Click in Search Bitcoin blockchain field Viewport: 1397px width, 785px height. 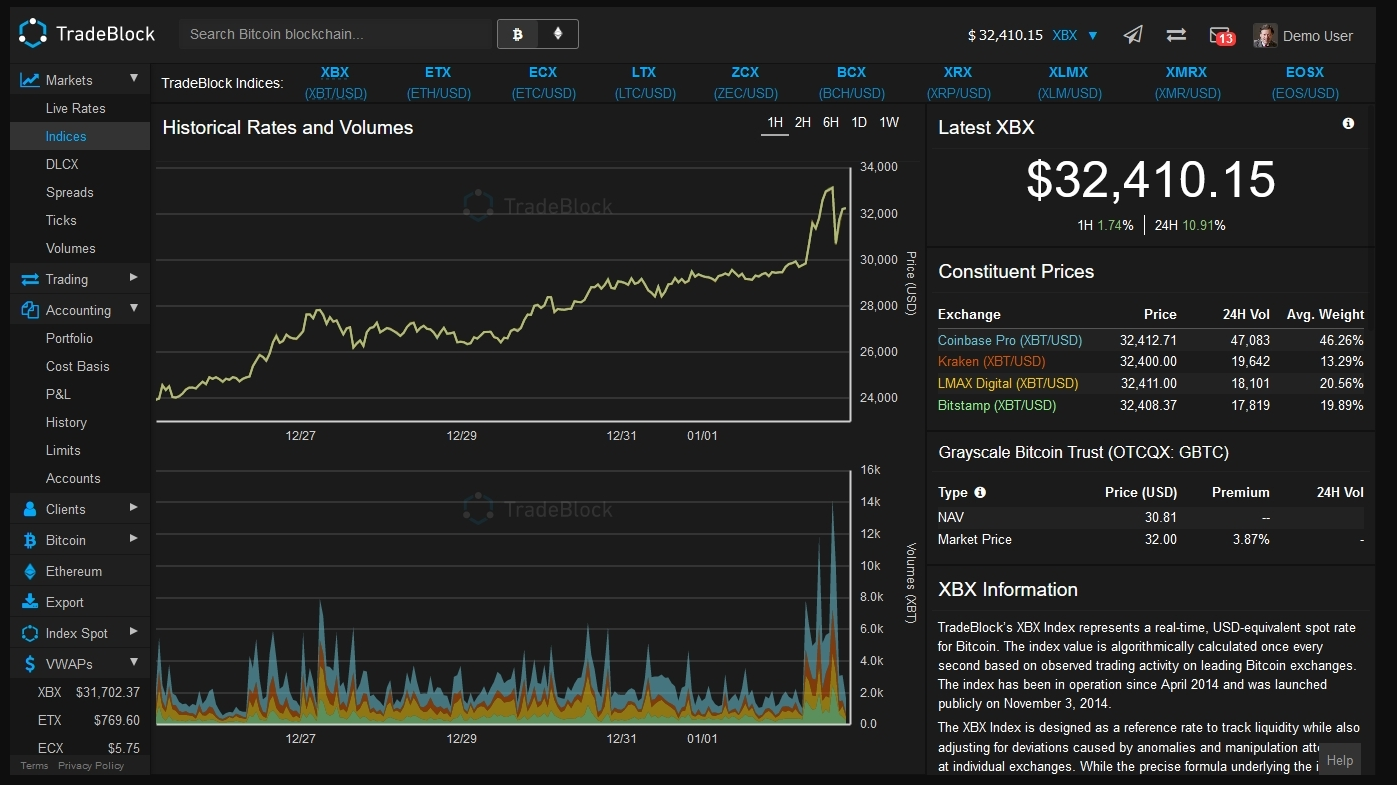336,34
